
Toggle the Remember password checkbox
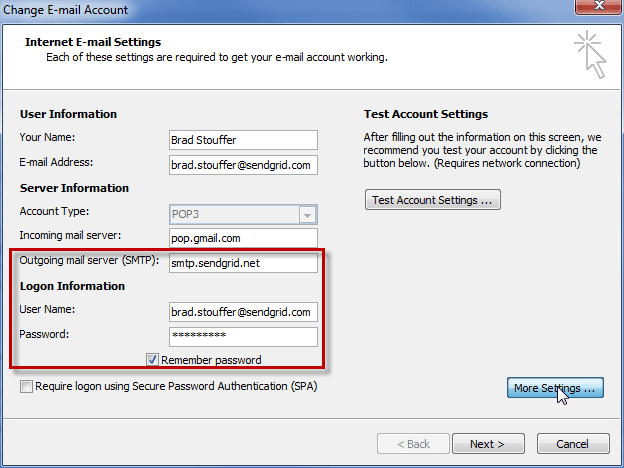(x=153, y=359)
